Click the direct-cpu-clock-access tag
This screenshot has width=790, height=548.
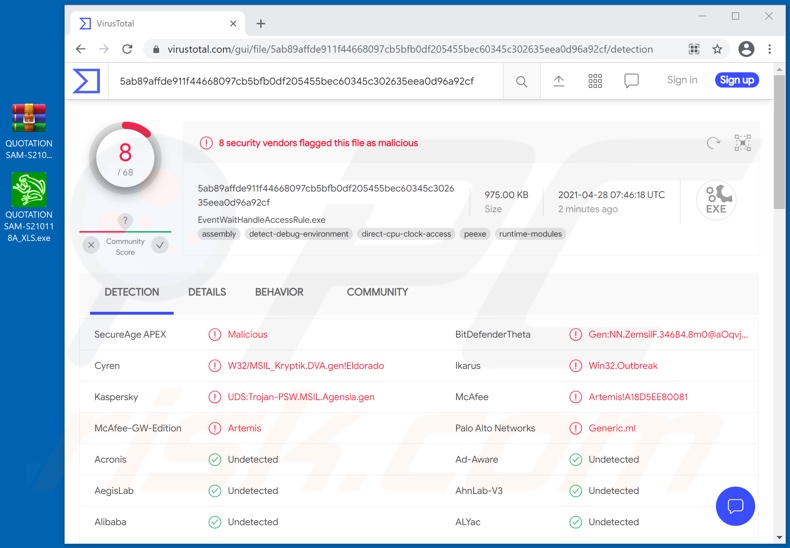click(x=406, y=234)
